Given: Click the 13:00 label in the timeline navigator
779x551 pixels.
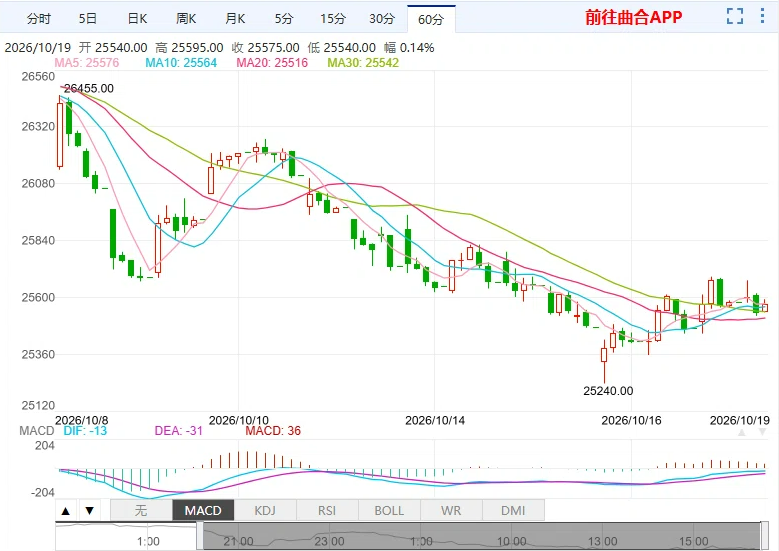Looking at the screenshot, I should pos(603,542).
